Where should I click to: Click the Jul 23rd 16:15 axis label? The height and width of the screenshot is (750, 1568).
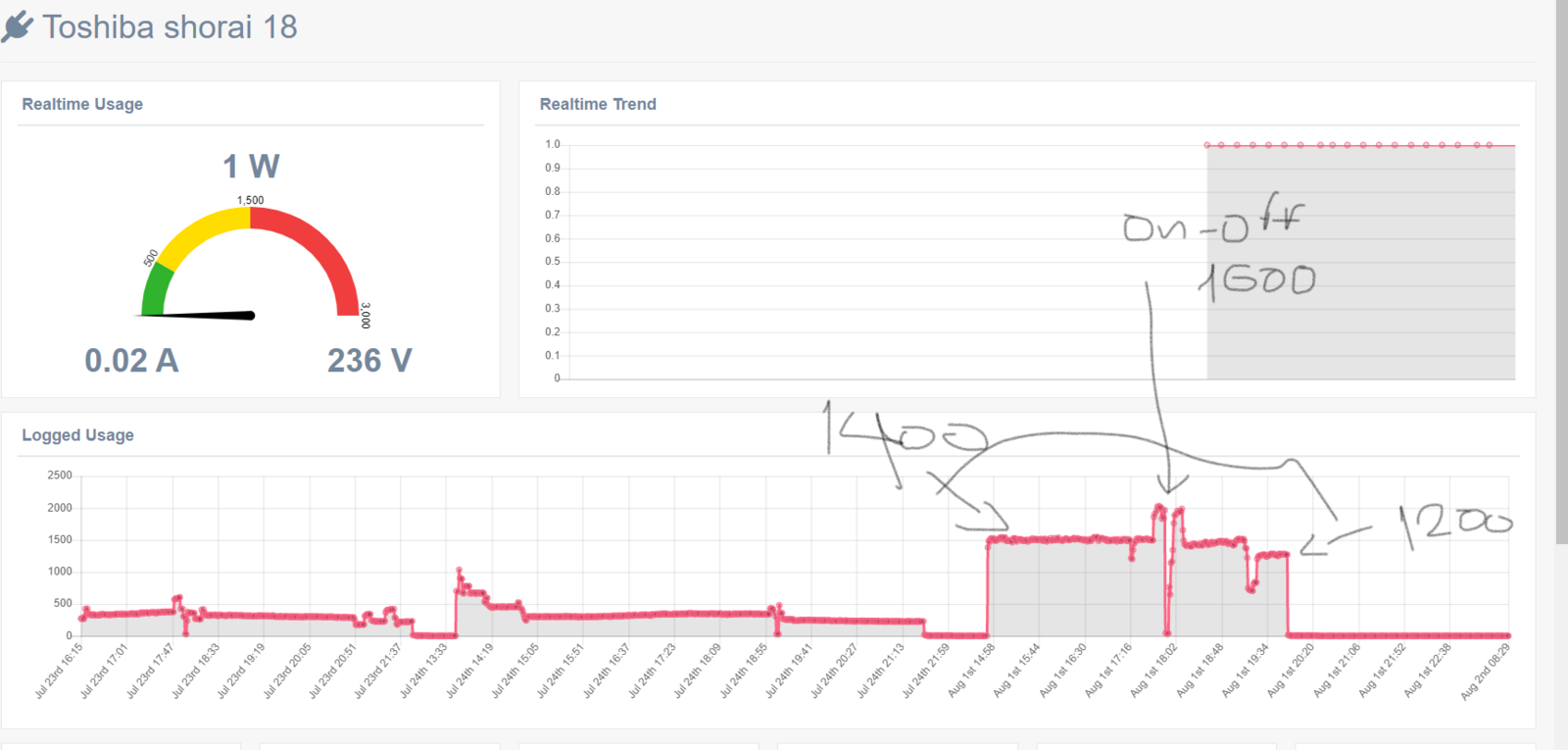(59, 671)
